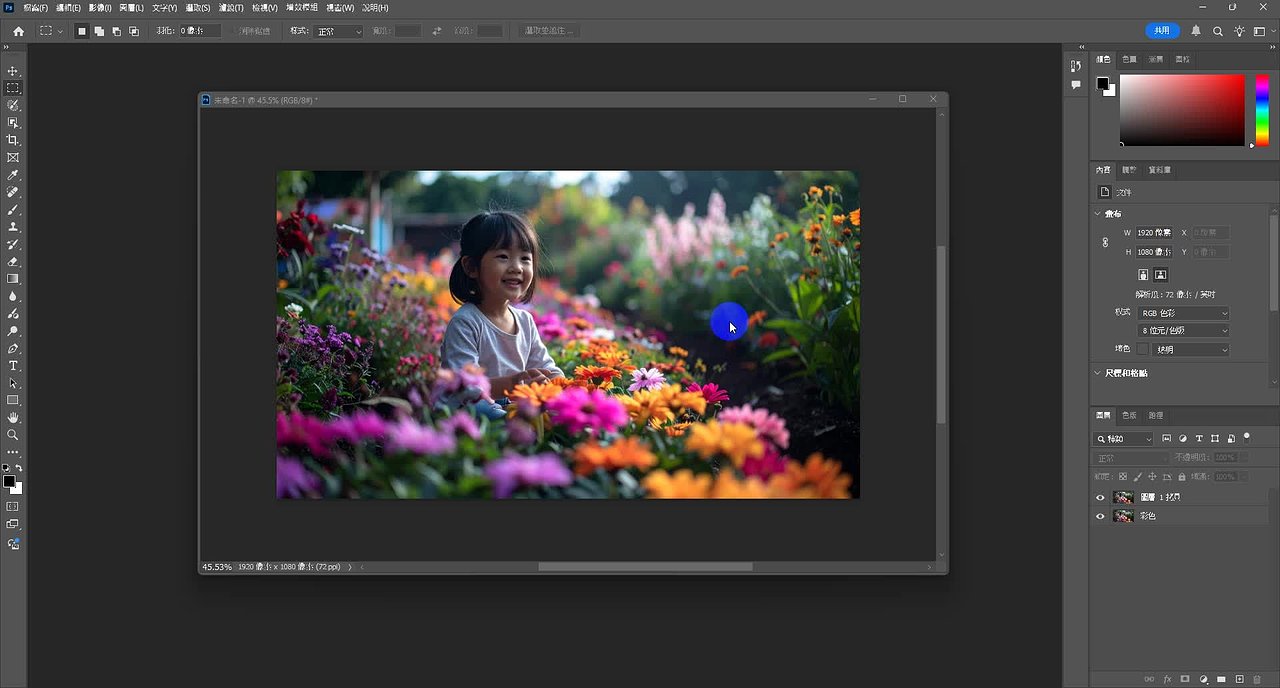Toggle visibility of the 彩色 layer

point(1101,516)
